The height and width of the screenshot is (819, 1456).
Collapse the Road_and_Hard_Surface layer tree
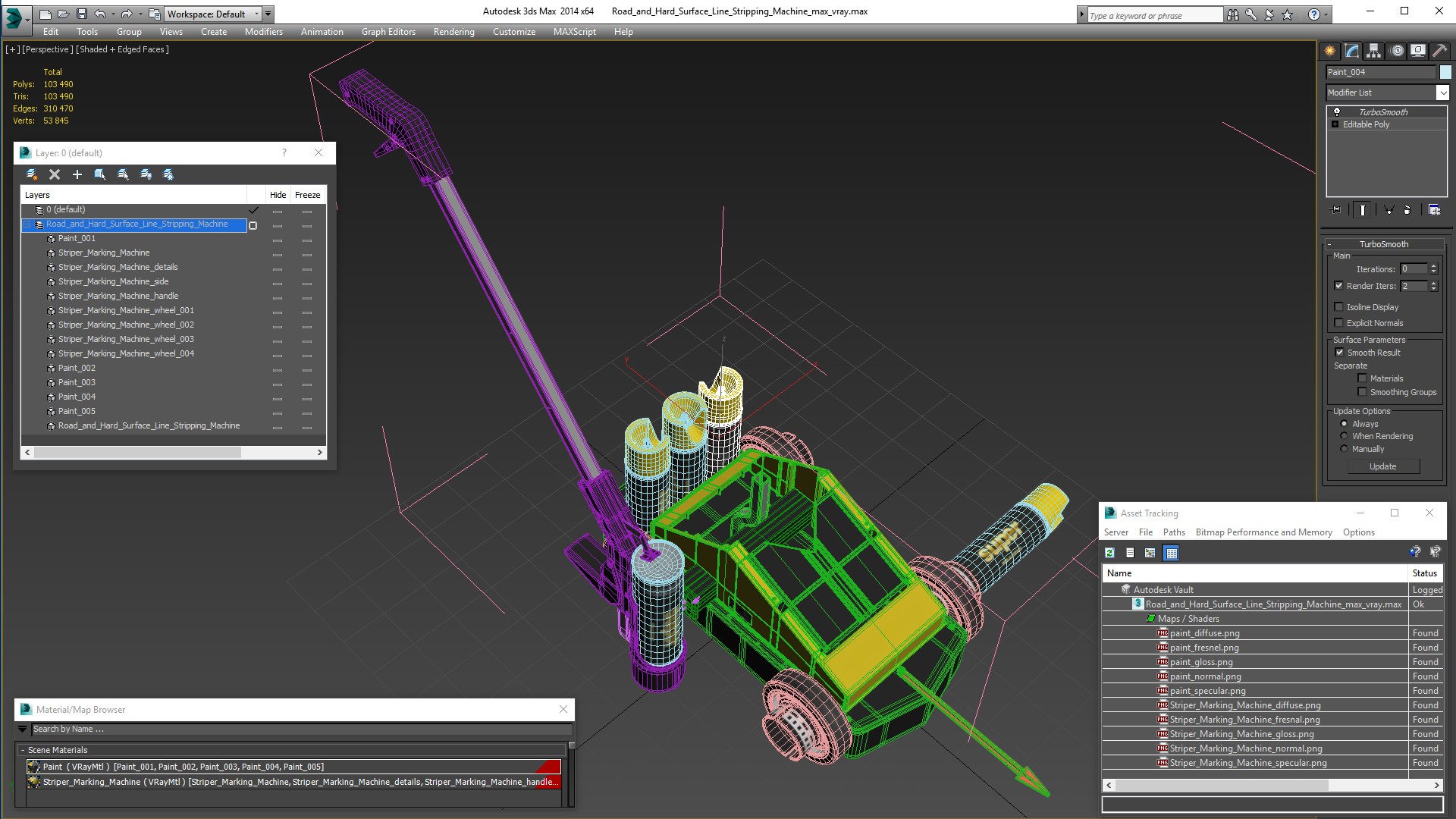(27, 224)
